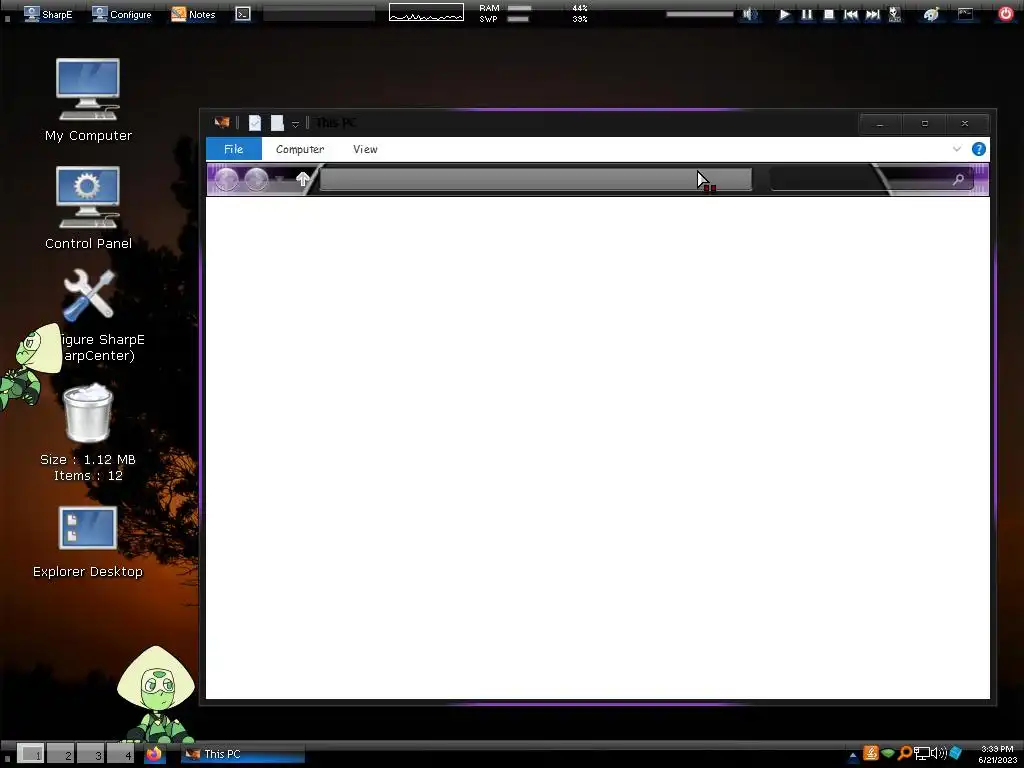Open the console window icon in top bar
The width and height of the screenshot is (1024, 768).
[965, 14]
